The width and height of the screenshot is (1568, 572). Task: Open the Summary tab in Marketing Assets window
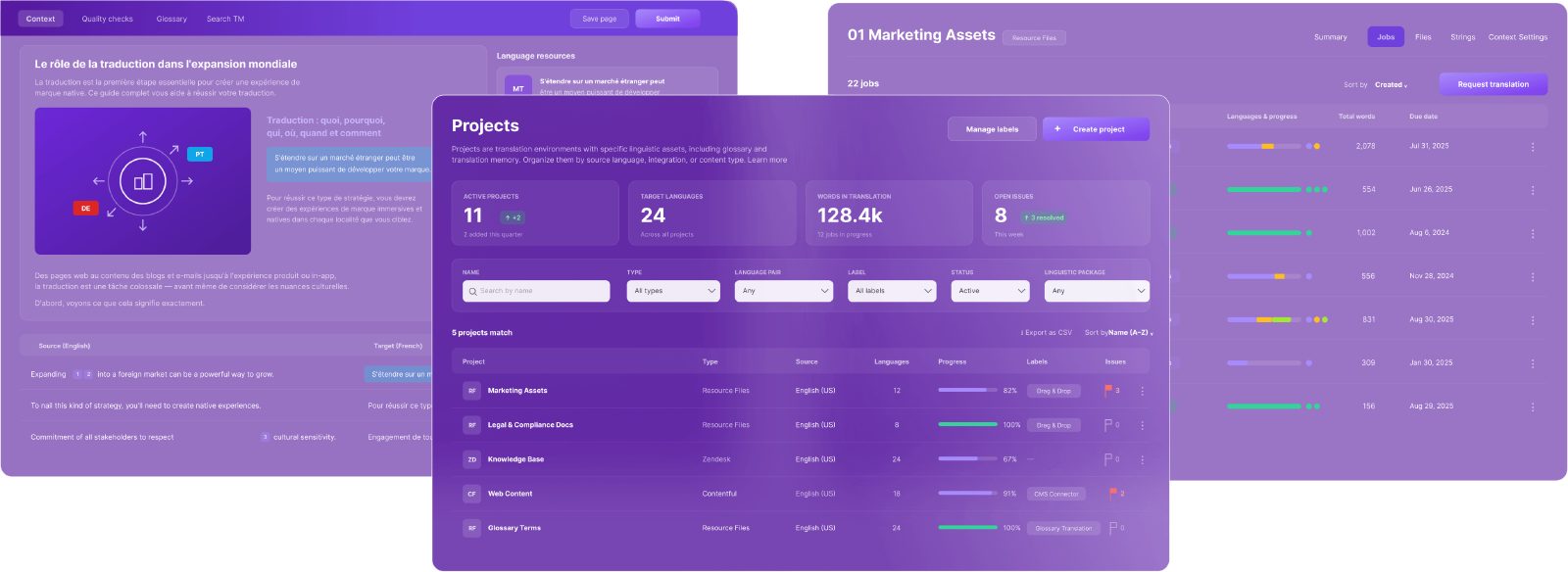pyautogui.click(x=1330, y=37)
